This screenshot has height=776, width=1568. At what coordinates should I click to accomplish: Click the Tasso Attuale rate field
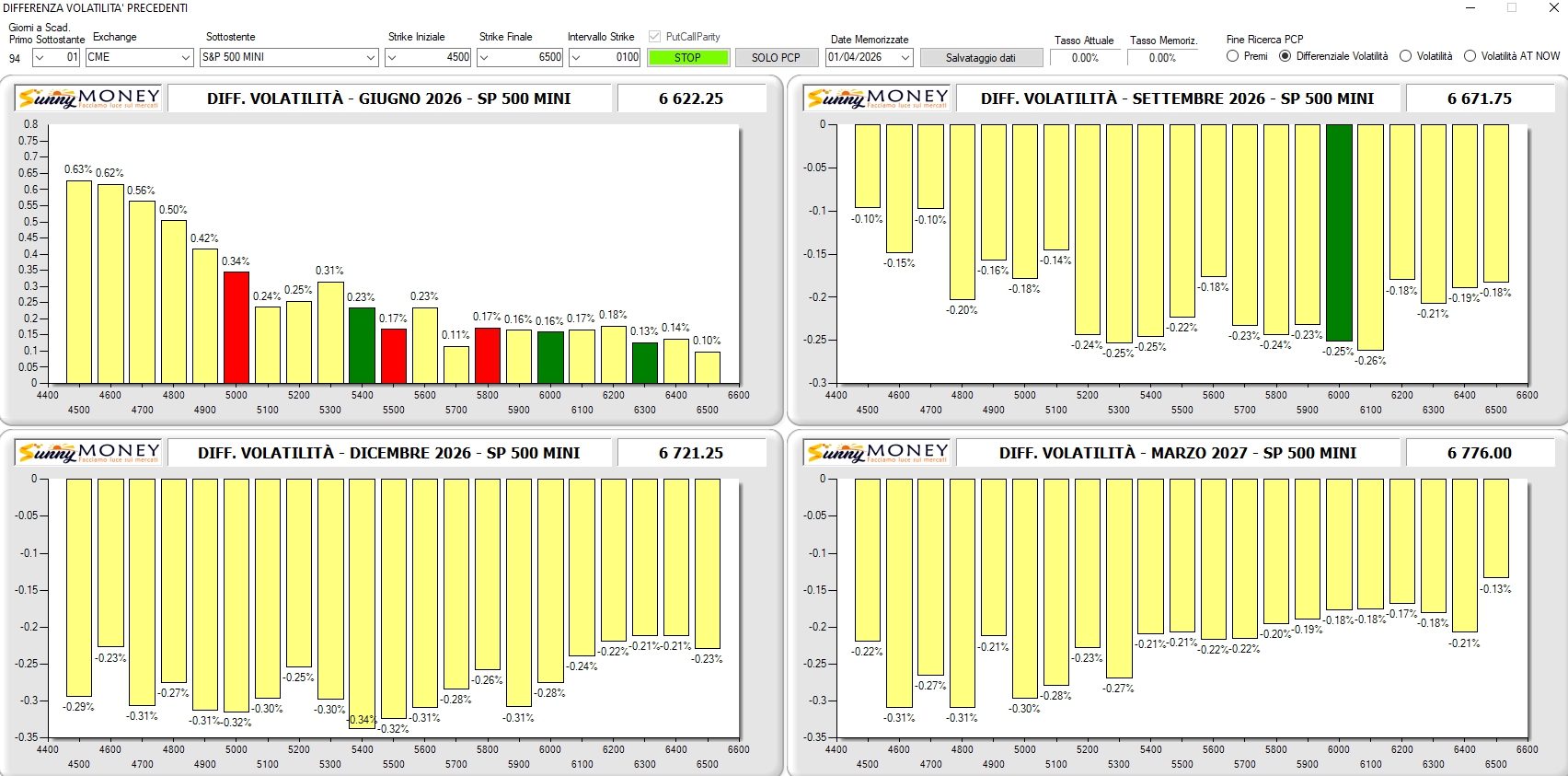(1085, 57)
